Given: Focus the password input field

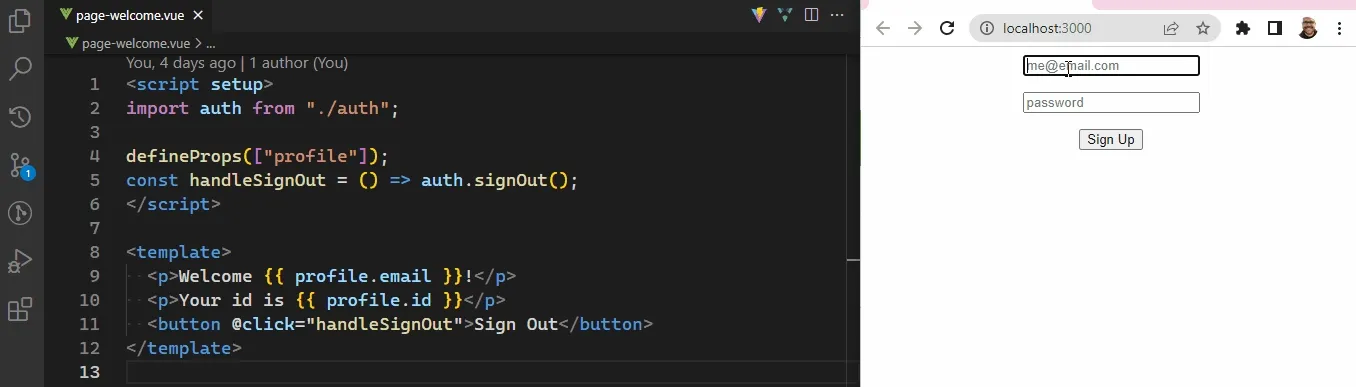Looking at the screenshot, I should (1111, 103).
